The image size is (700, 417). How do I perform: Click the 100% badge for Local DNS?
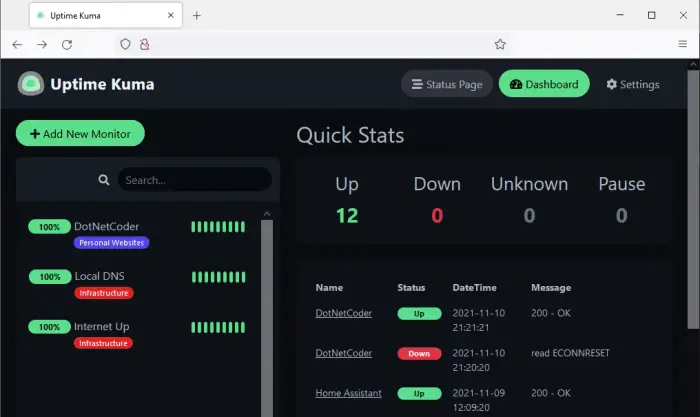(x=50, y=277)
